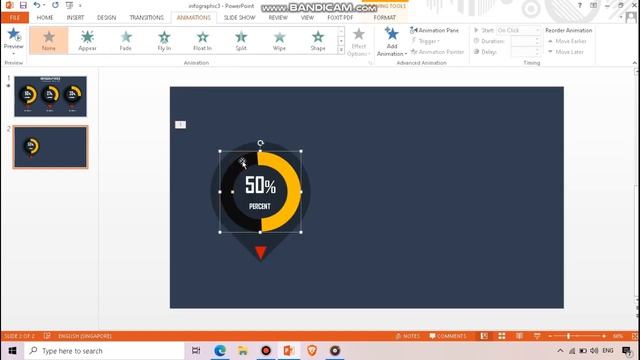Viewport: 640px width, 360px height.
Task: Apply the Fade animation
Action: point(126,40)
